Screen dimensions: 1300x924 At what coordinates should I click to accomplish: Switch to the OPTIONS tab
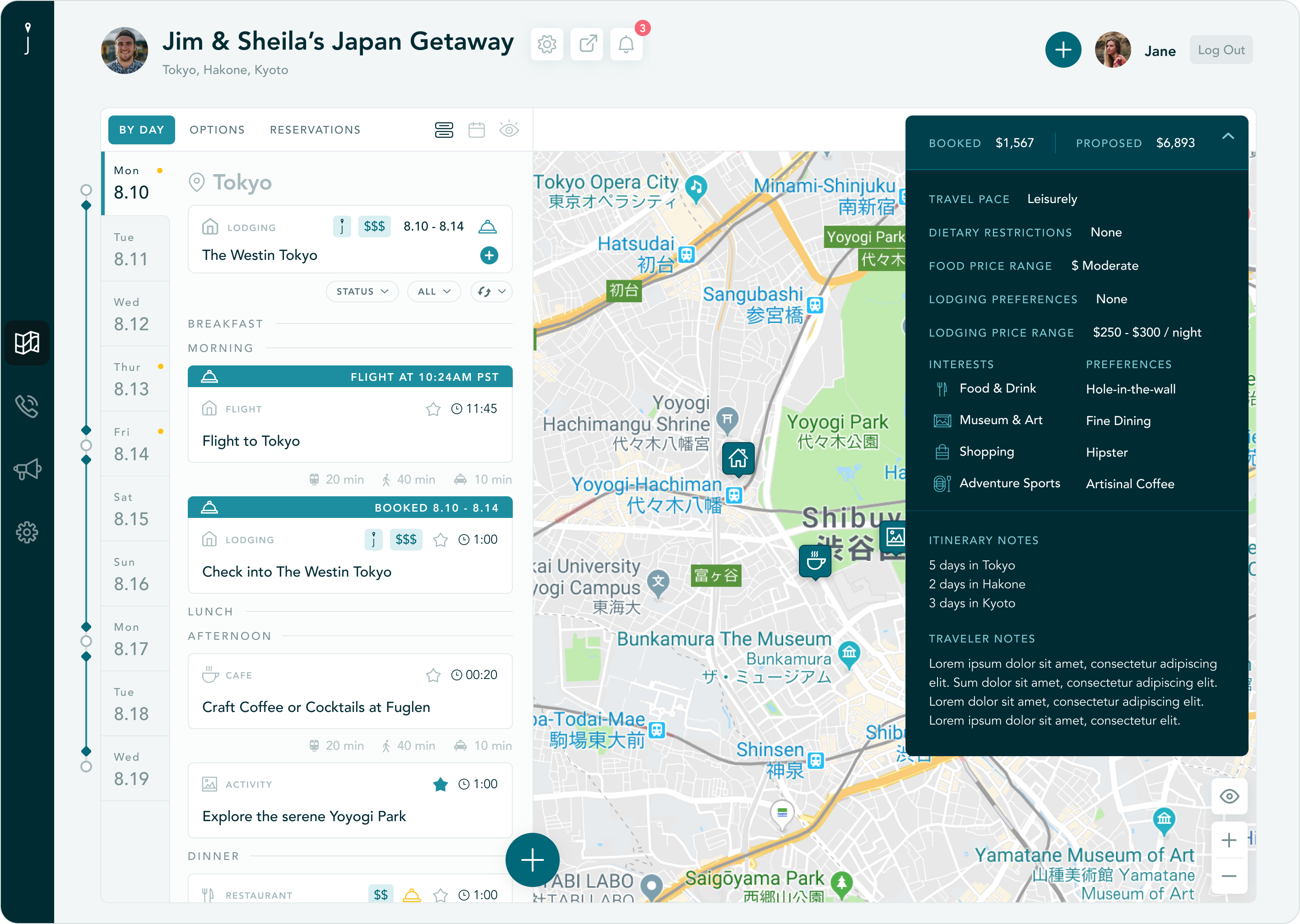point(217,130)
